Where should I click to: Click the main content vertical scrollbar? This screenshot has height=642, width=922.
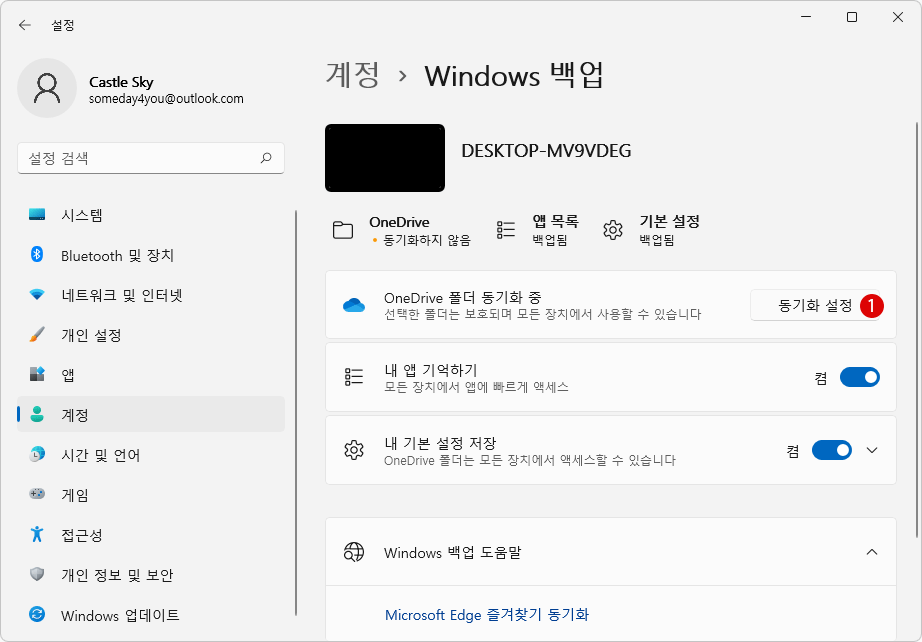[x=916, y=329]
